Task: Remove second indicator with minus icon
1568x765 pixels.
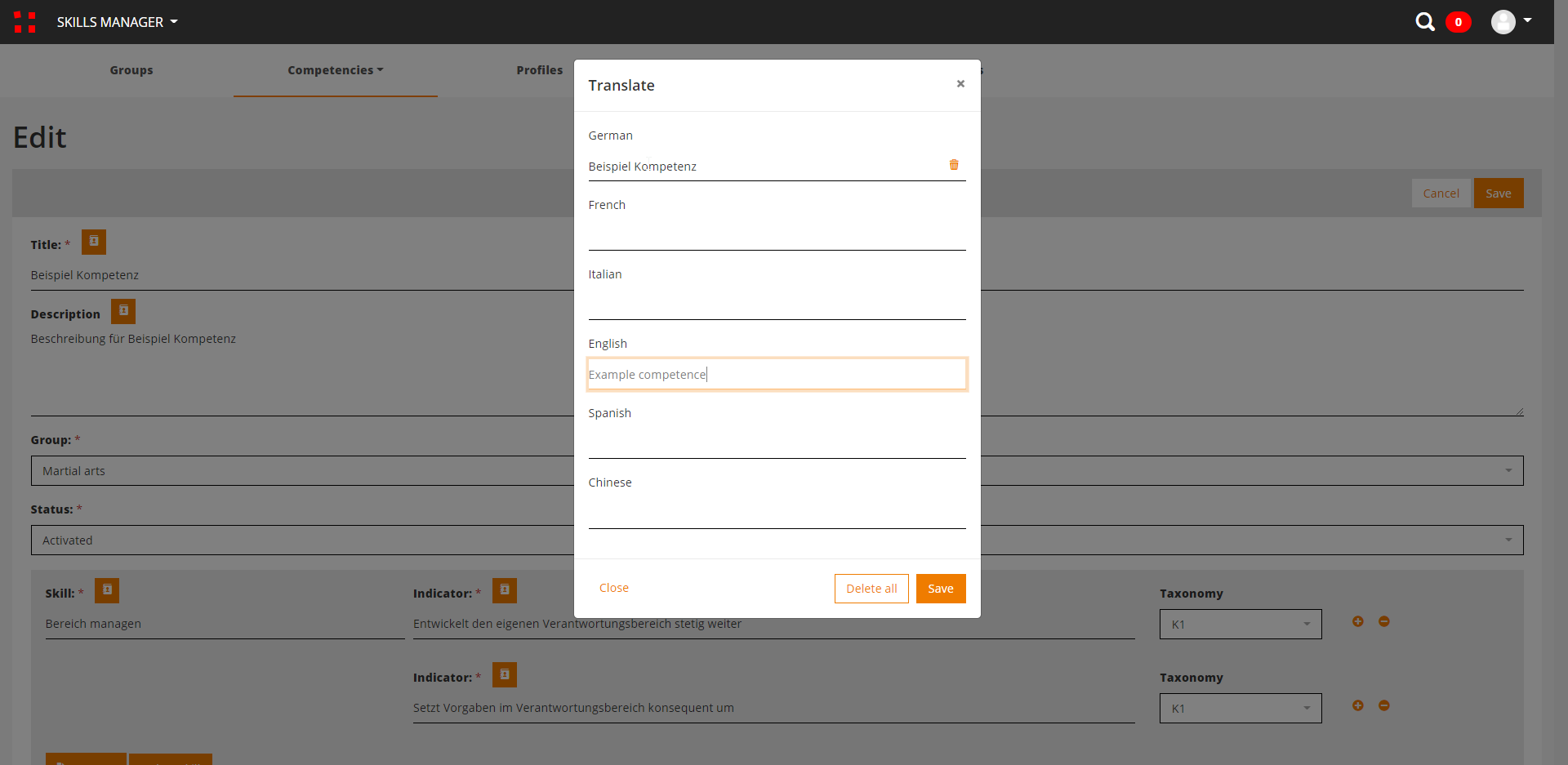Action: (x=1383, y=705)
